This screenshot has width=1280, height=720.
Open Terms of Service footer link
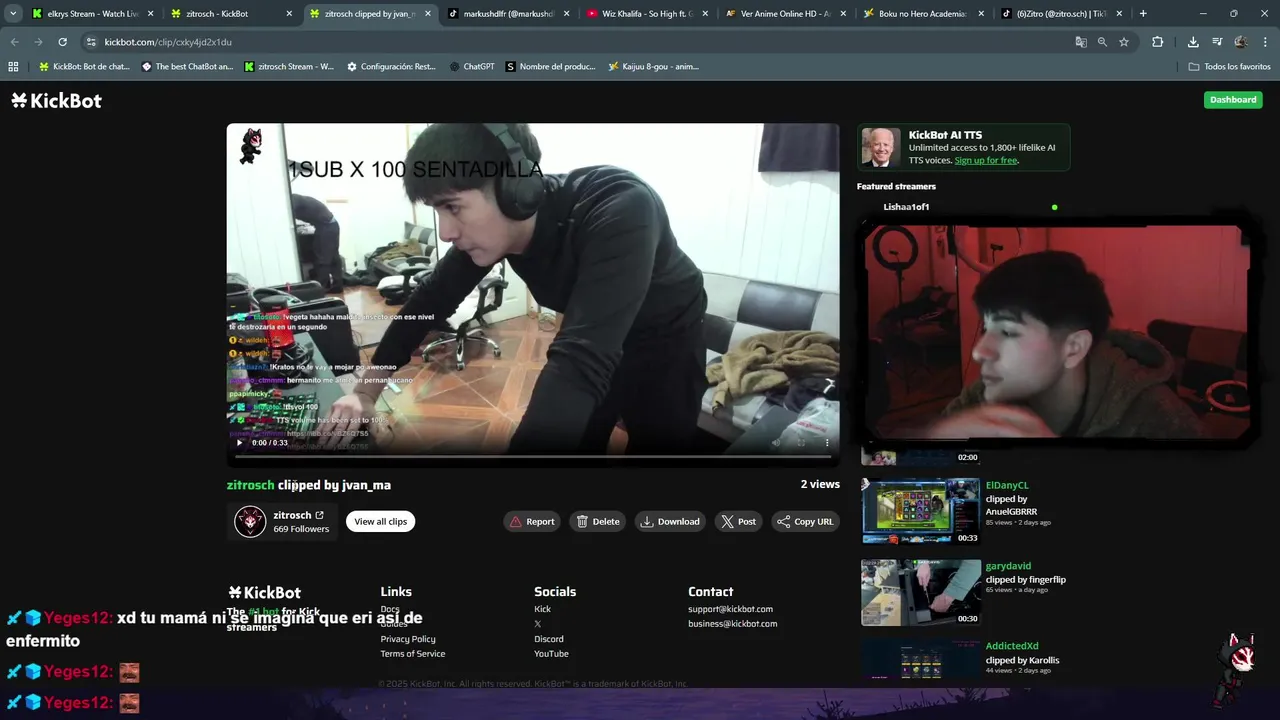413,654
